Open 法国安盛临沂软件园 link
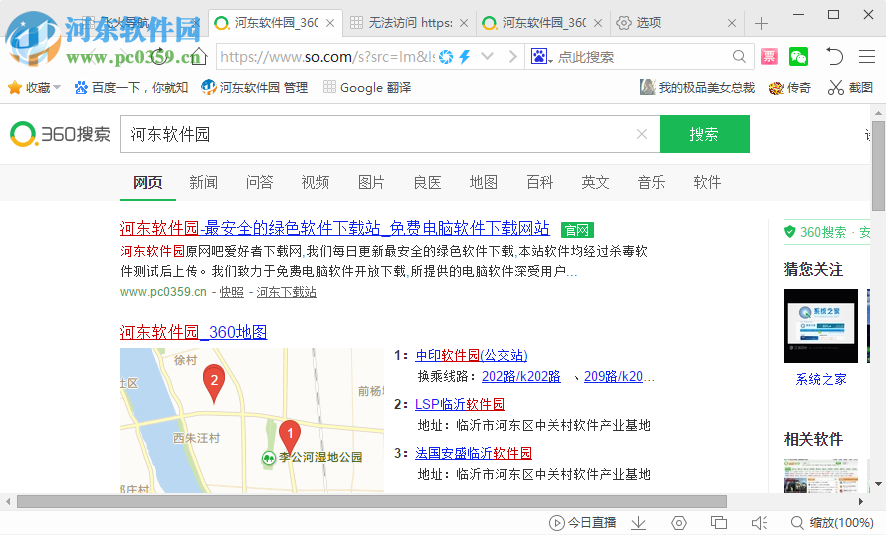Viewport: 886px width, 535px height. [x=474, y=453]
